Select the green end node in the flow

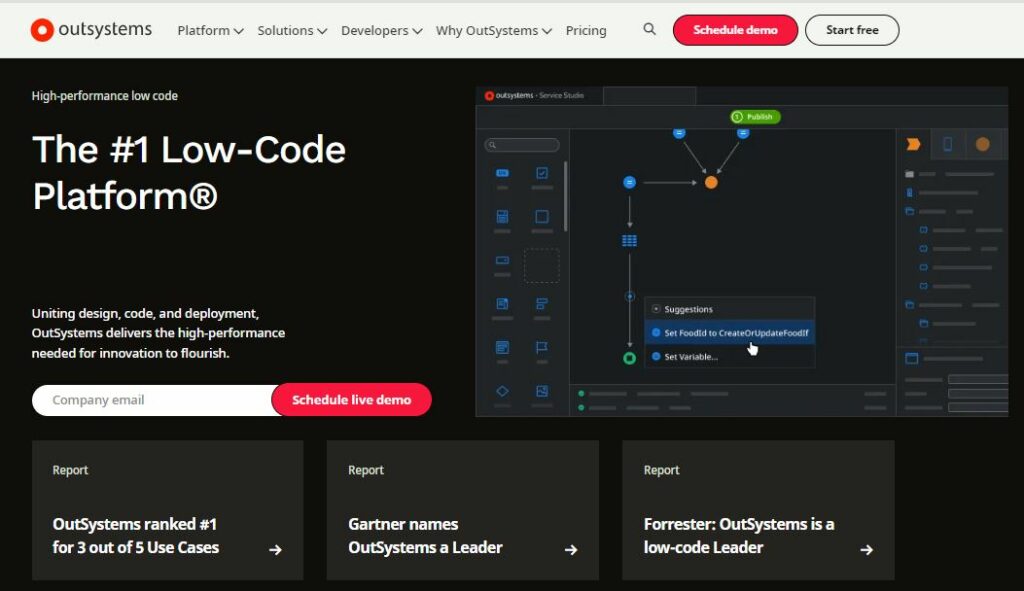tap(630, 358)
